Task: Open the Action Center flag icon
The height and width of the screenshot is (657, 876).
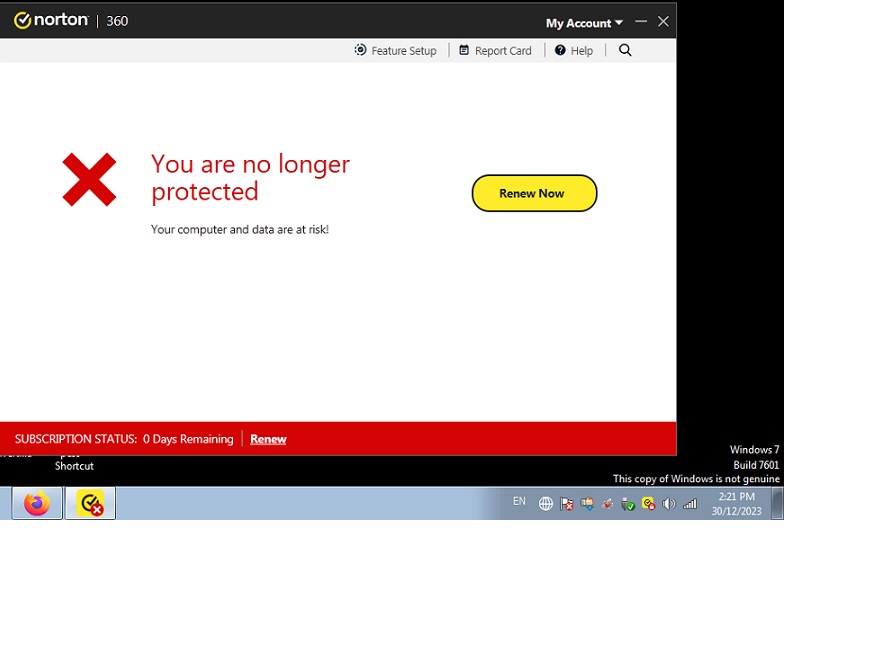Action: point(566,504)
